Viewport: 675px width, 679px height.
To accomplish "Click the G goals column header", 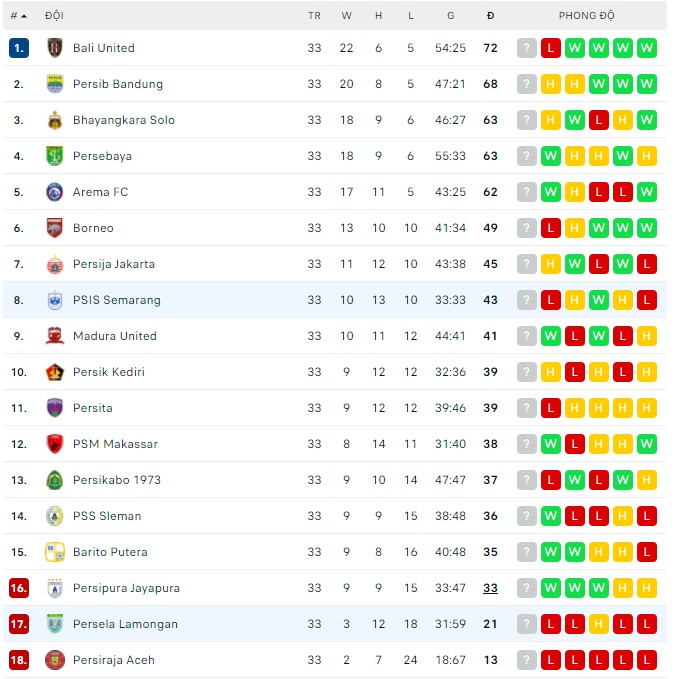I will (x=451, y=16).
